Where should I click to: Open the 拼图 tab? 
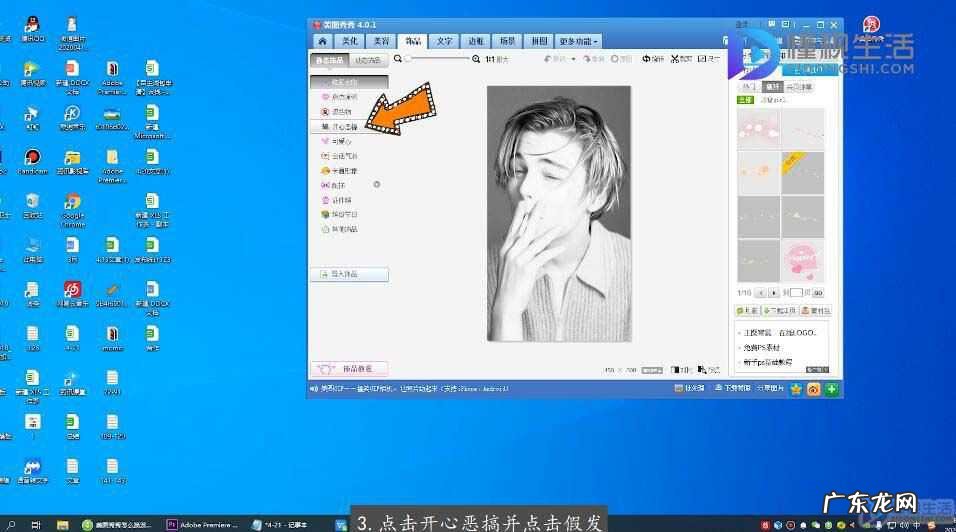click(539, 41)
